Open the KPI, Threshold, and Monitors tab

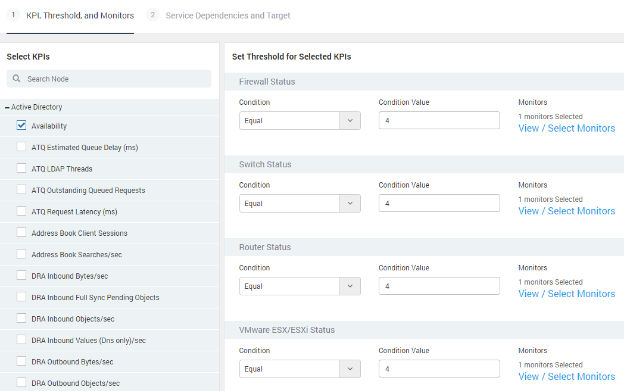point(80,16)
